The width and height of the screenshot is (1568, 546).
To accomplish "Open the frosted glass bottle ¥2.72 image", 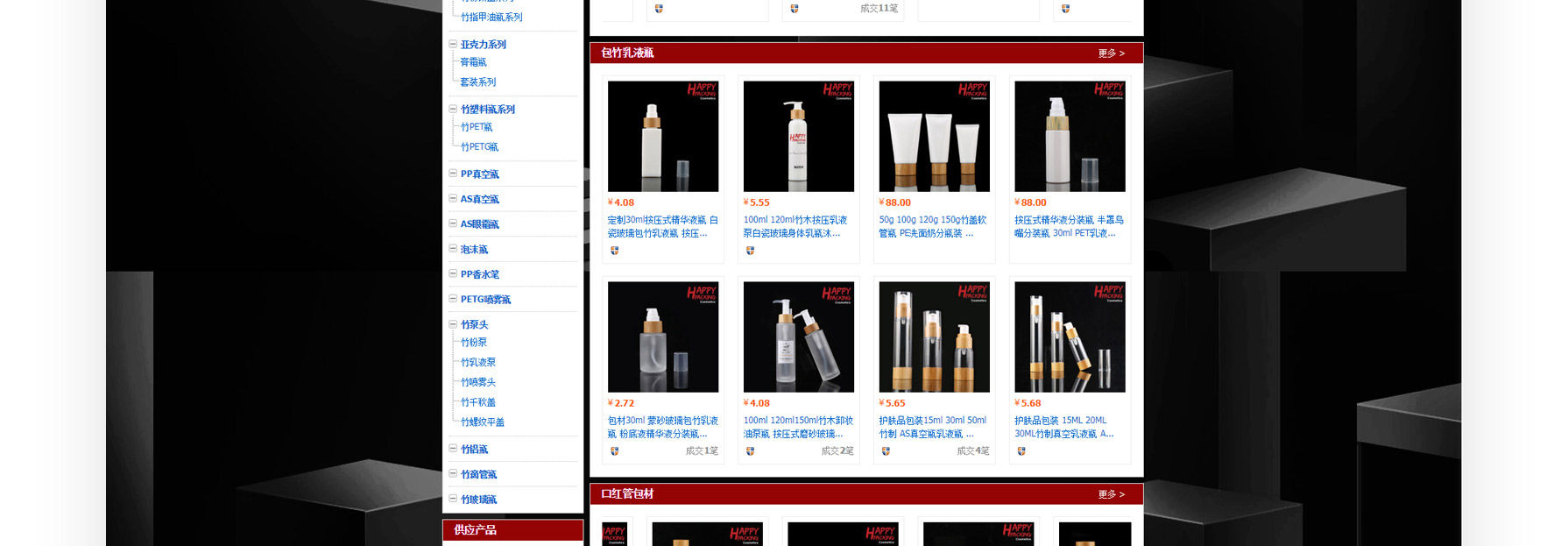I will tap(663, 337).
